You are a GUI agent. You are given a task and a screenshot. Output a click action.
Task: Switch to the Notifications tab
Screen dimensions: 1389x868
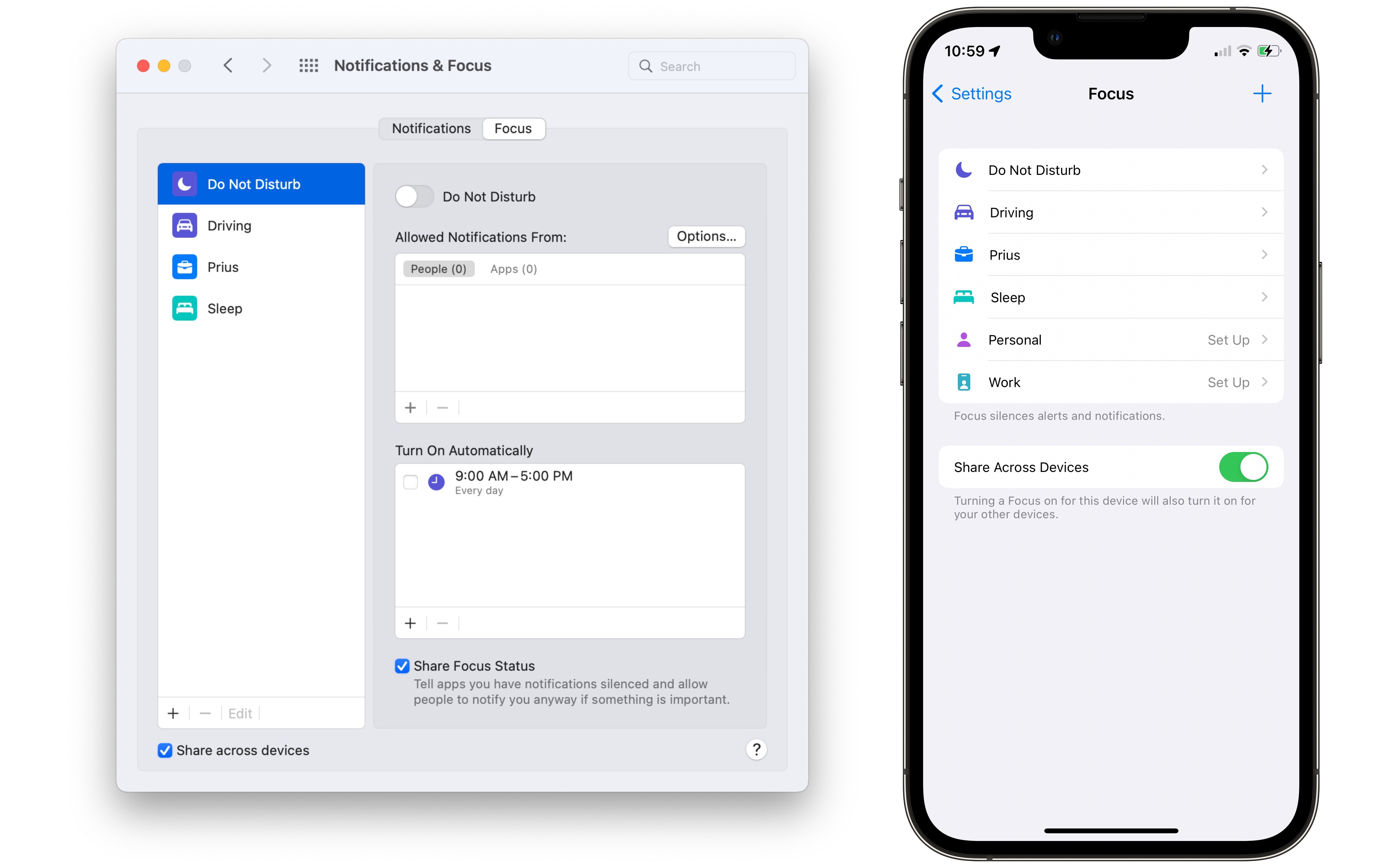431,129
